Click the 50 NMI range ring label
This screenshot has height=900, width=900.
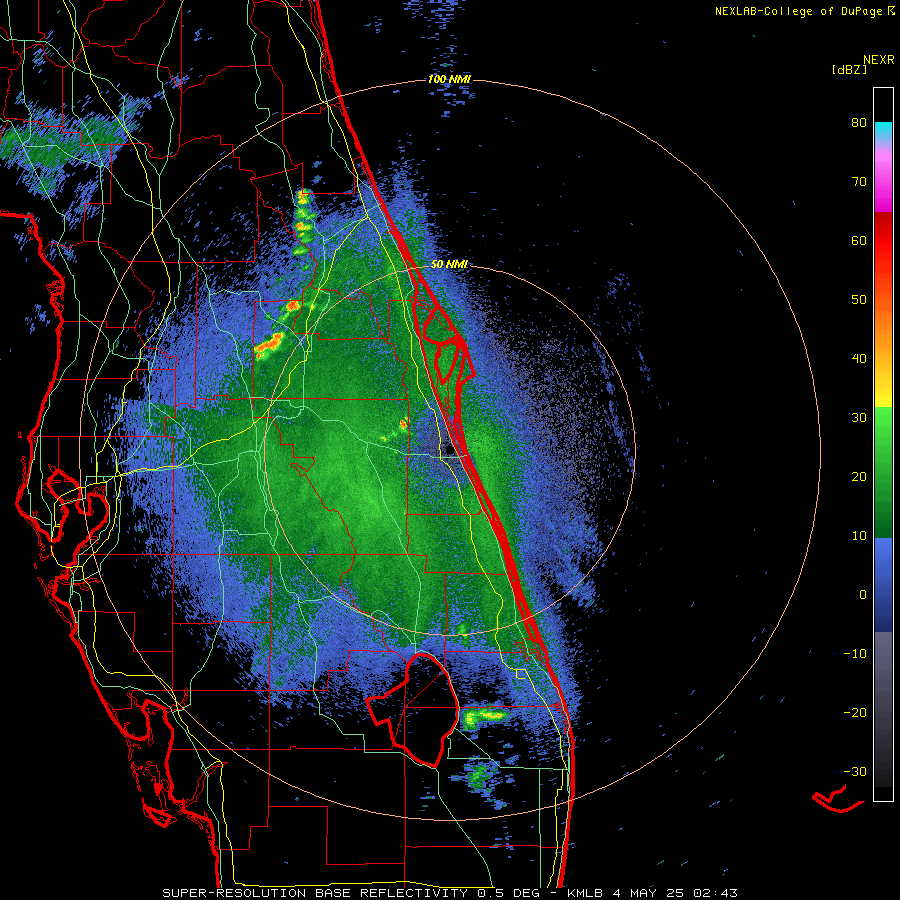449,265
